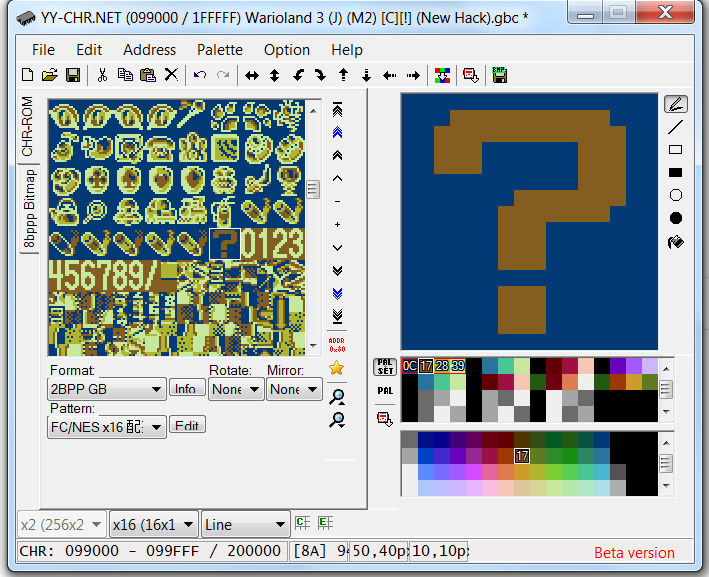
Task: Open the Format 2BPP GB dropdown
Action: 107,389
